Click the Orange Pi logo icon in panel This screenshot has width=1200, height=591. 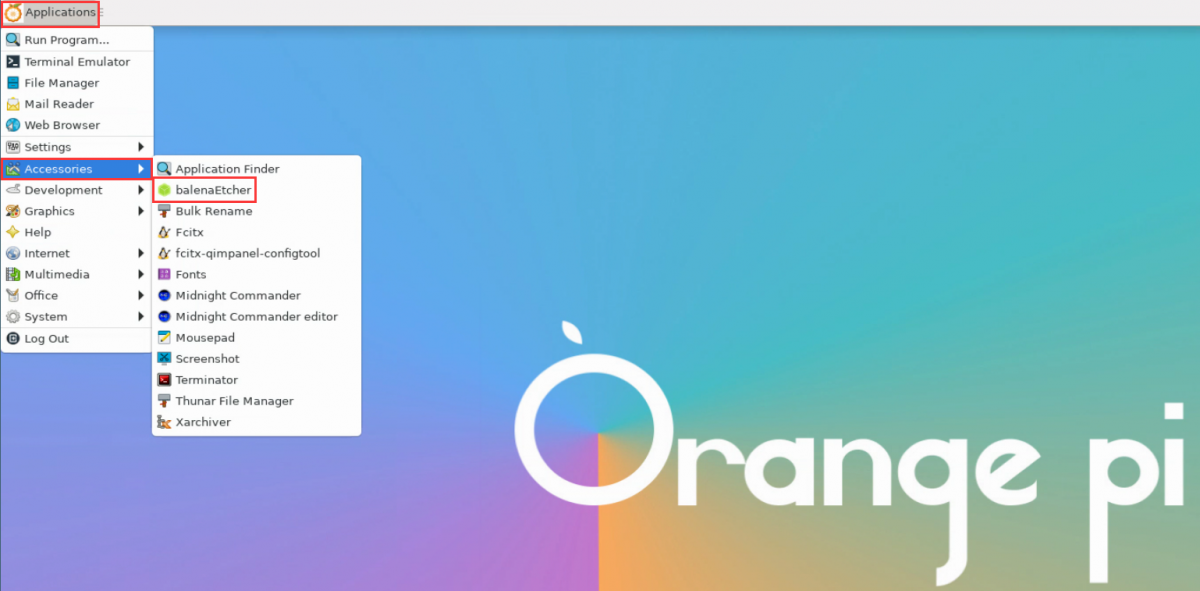(13, 13)
